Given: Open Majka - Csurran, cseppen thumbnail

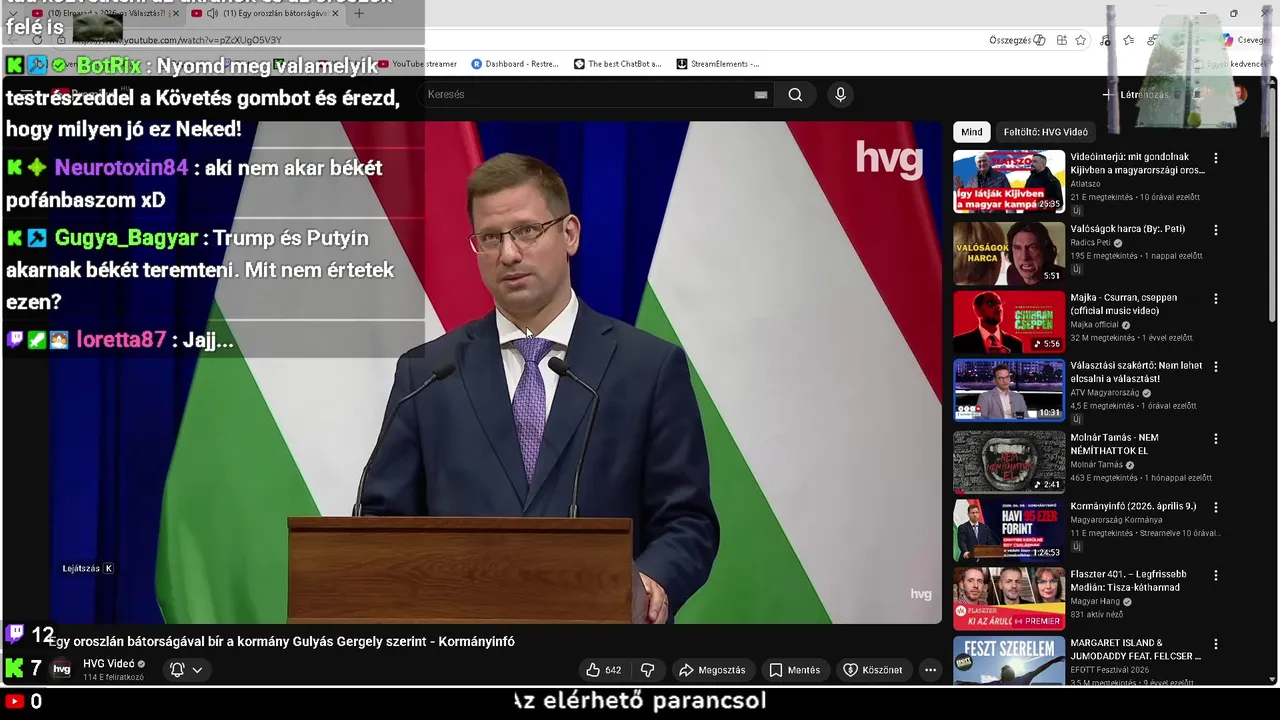Looking at the screenshot, I should click(1009, 322).
